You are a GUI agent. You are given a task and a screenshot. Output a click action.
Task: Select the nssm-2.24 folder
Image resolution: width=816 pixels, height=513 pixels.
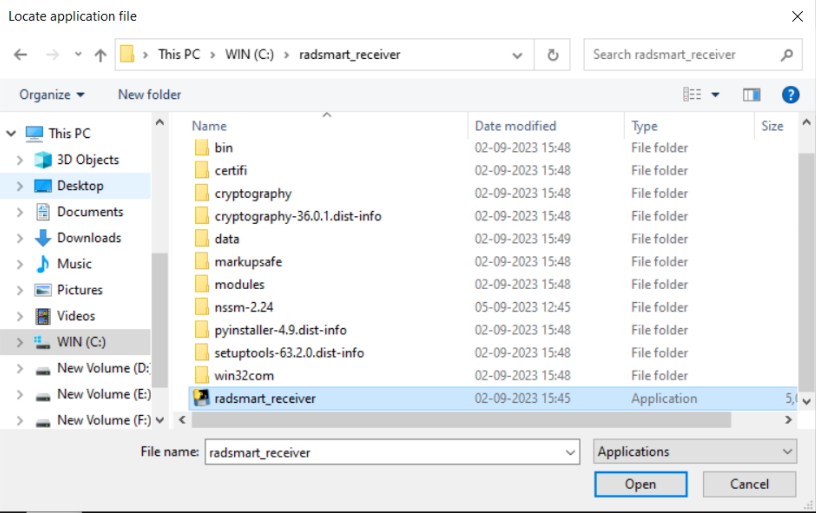click(244, 307)
